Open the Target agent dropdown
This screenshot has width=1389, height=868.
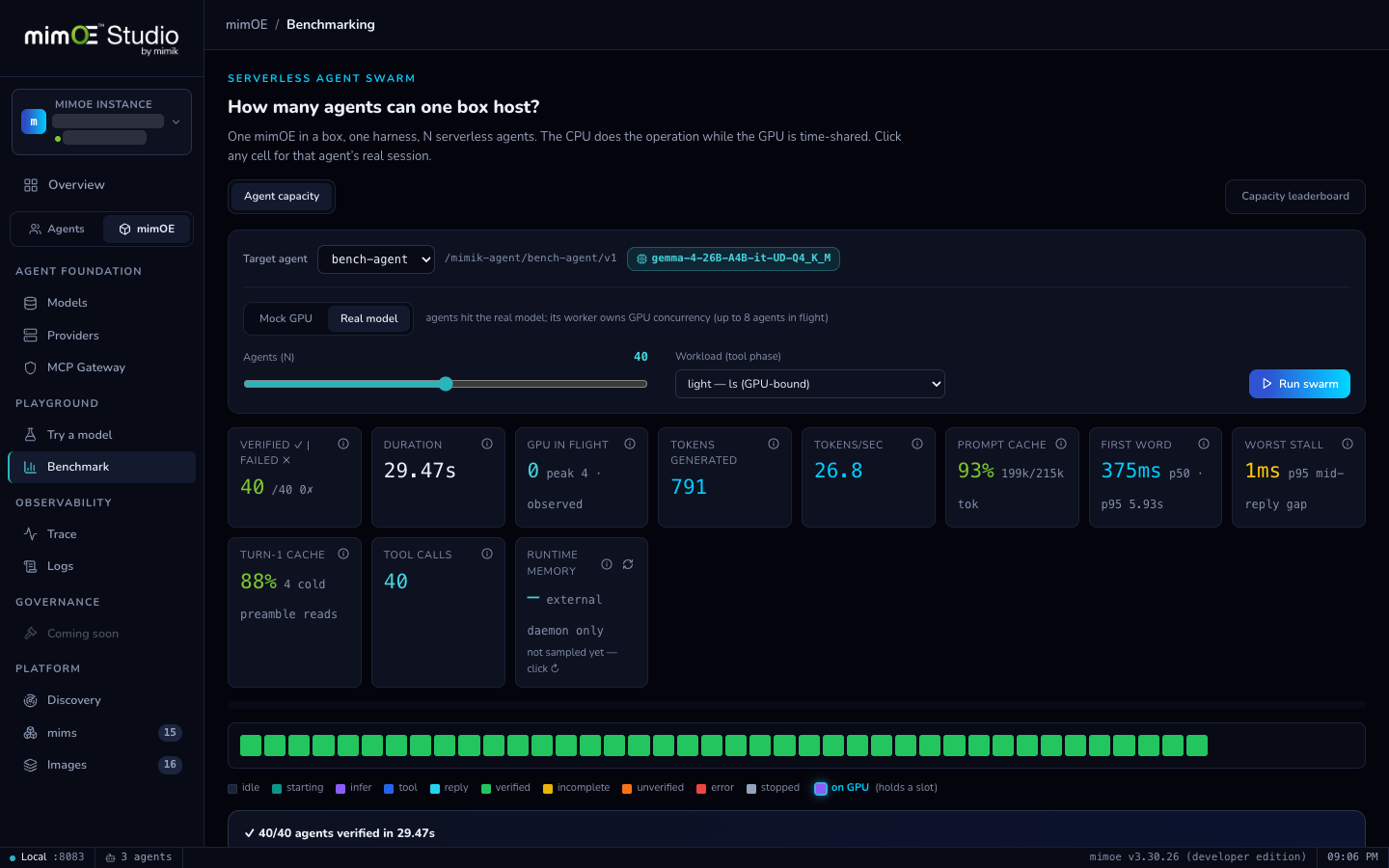(376, 259)
